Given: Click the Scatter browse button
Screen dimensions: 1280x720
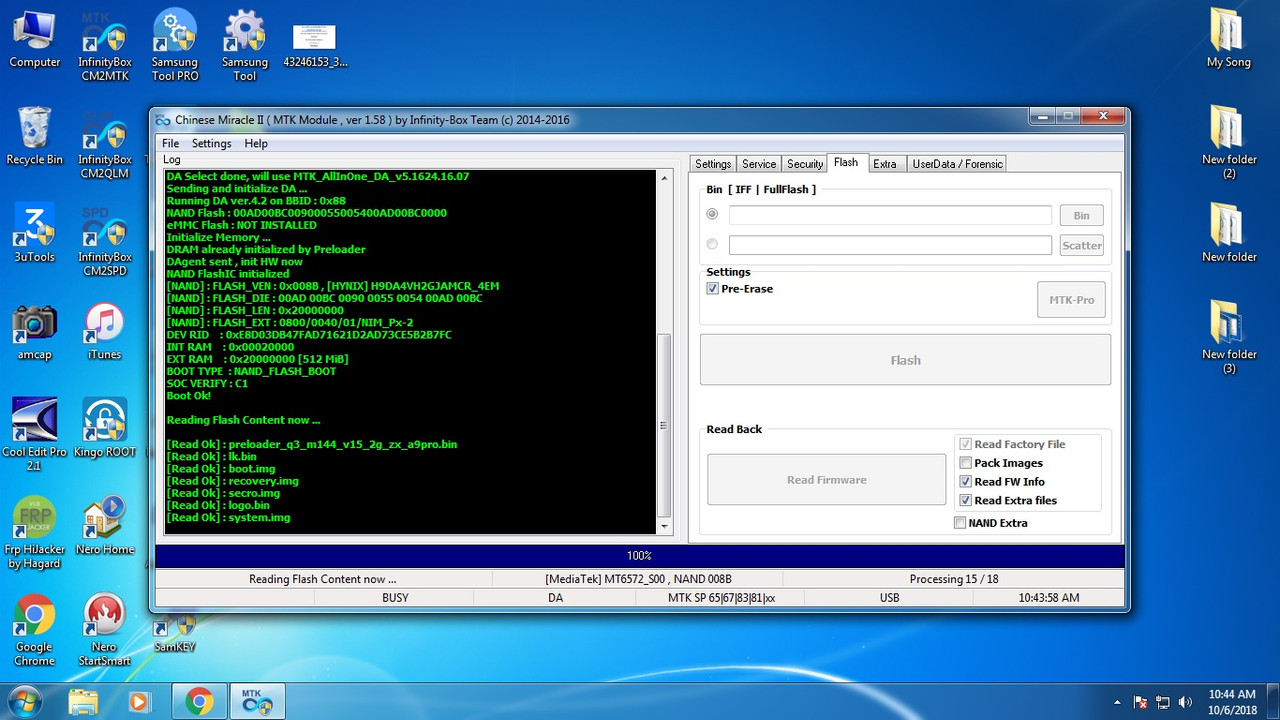Looking at the screenshot, I should click(x=1082, y=245).
